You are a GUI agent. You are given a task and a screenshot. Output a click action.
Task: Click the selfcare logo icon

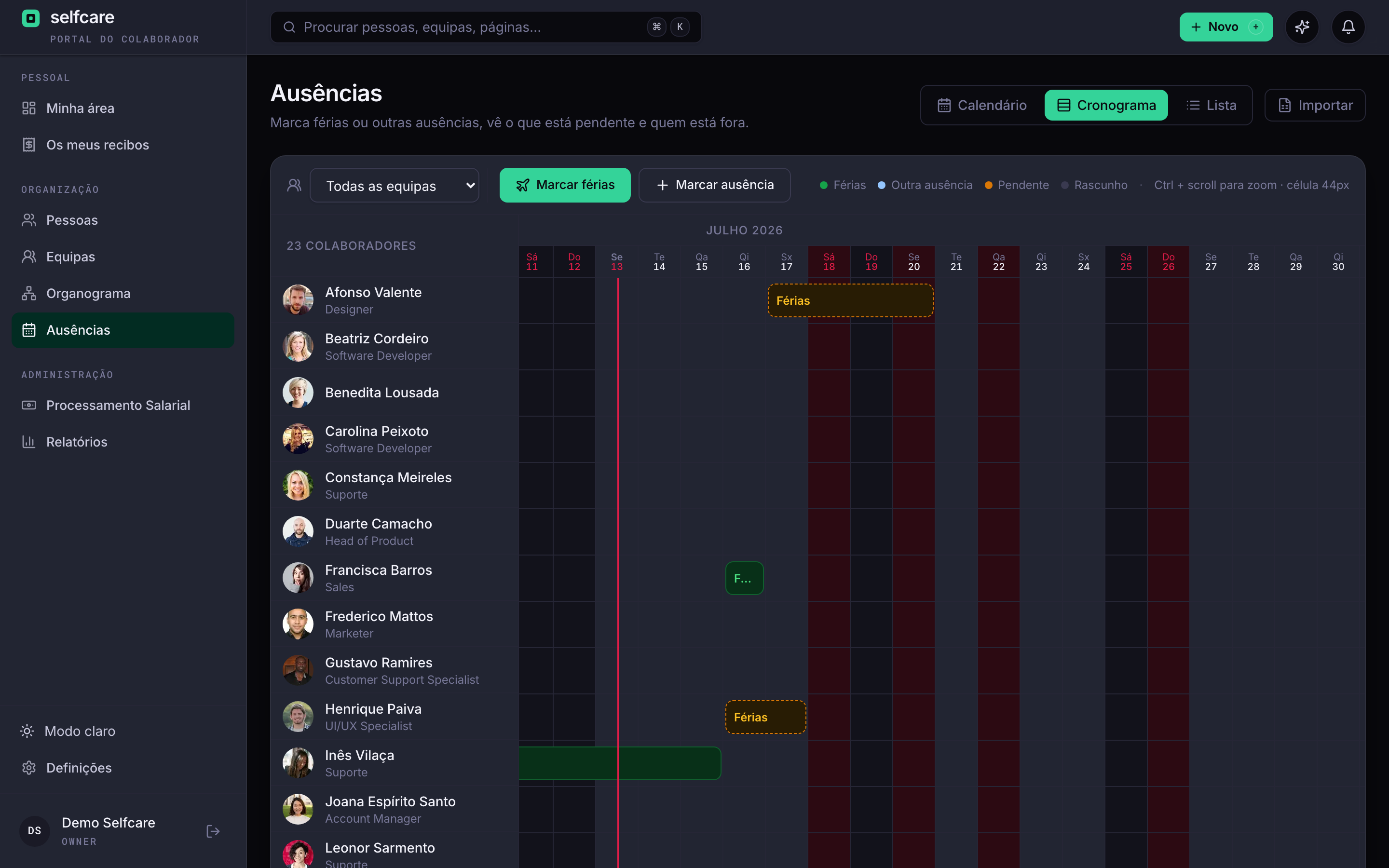click(x=31, y=18)
